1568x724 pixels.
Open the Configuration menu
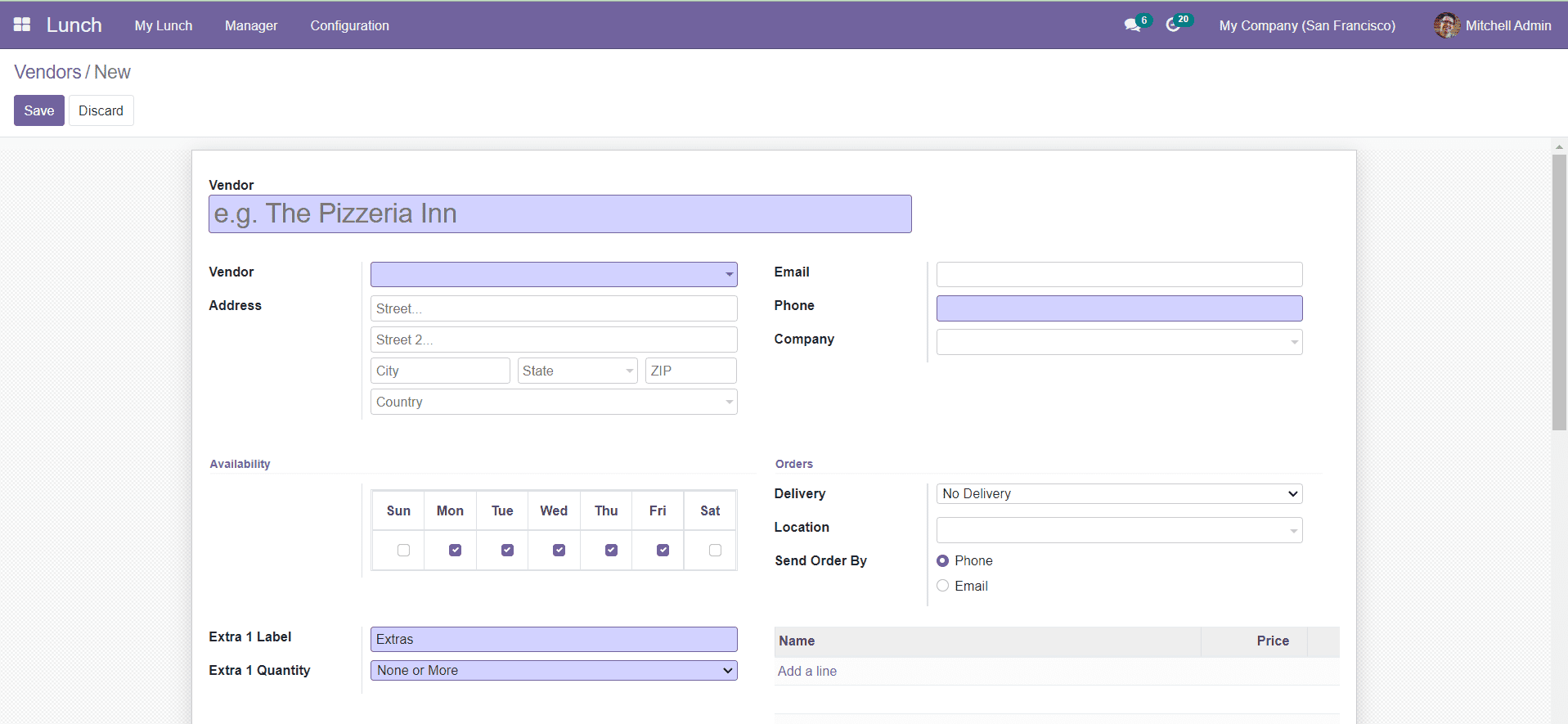pos(349,25)
